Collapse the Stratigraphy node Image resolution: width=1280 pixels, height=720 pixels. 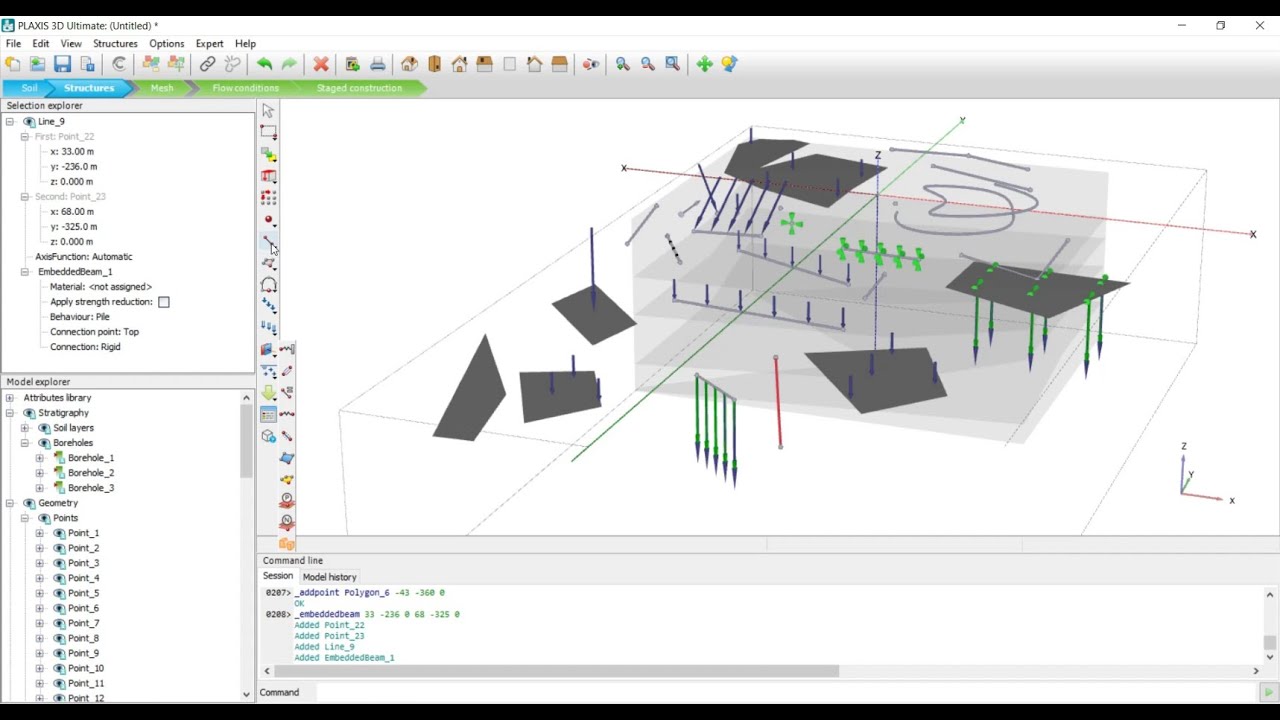coord(10,413)
